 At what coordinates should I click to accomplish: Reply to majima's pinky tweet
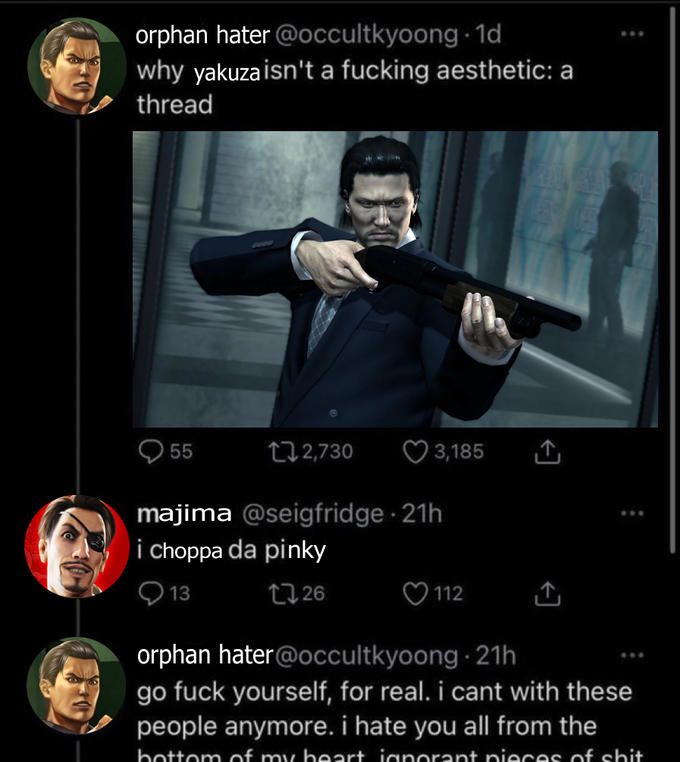point(151,593)
